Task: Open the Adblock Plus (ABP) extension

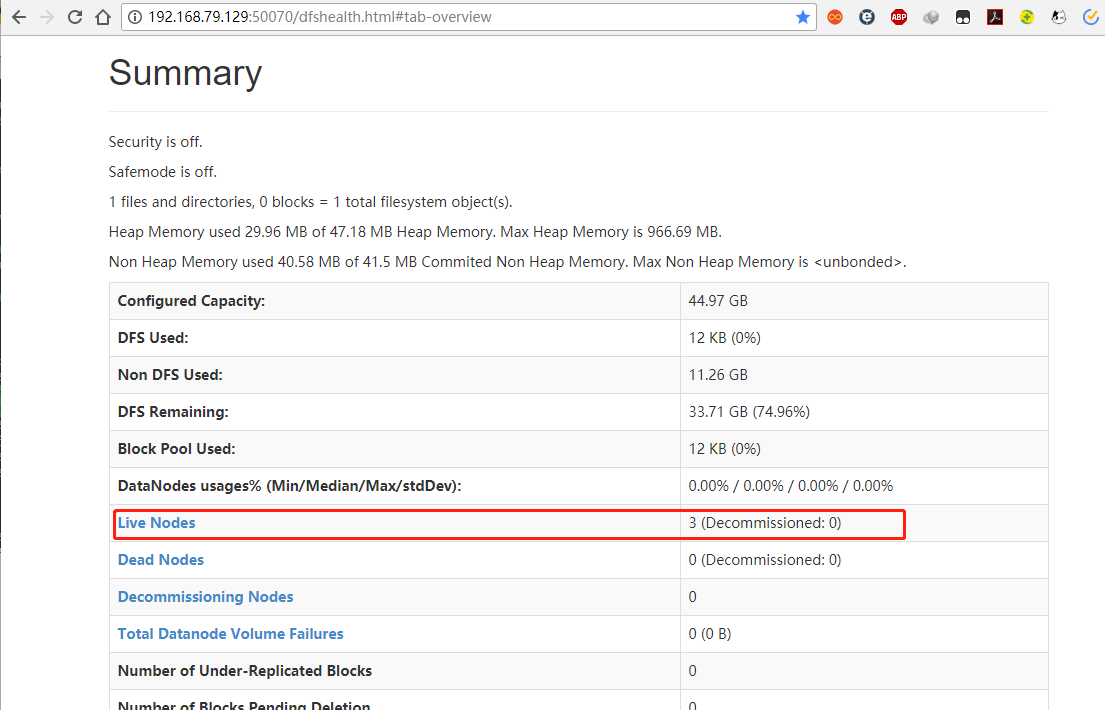Action: 899,17
